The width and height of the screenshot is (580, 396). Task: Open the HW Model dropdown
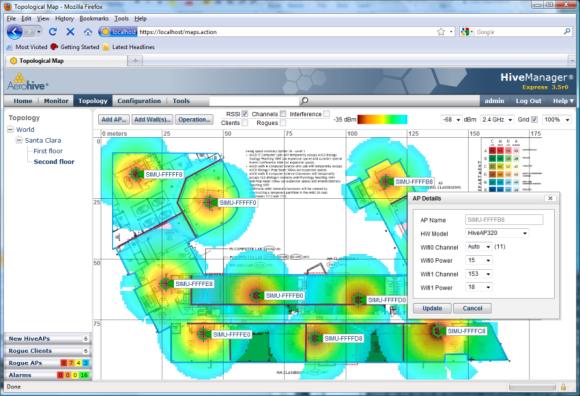click(497, 233)
